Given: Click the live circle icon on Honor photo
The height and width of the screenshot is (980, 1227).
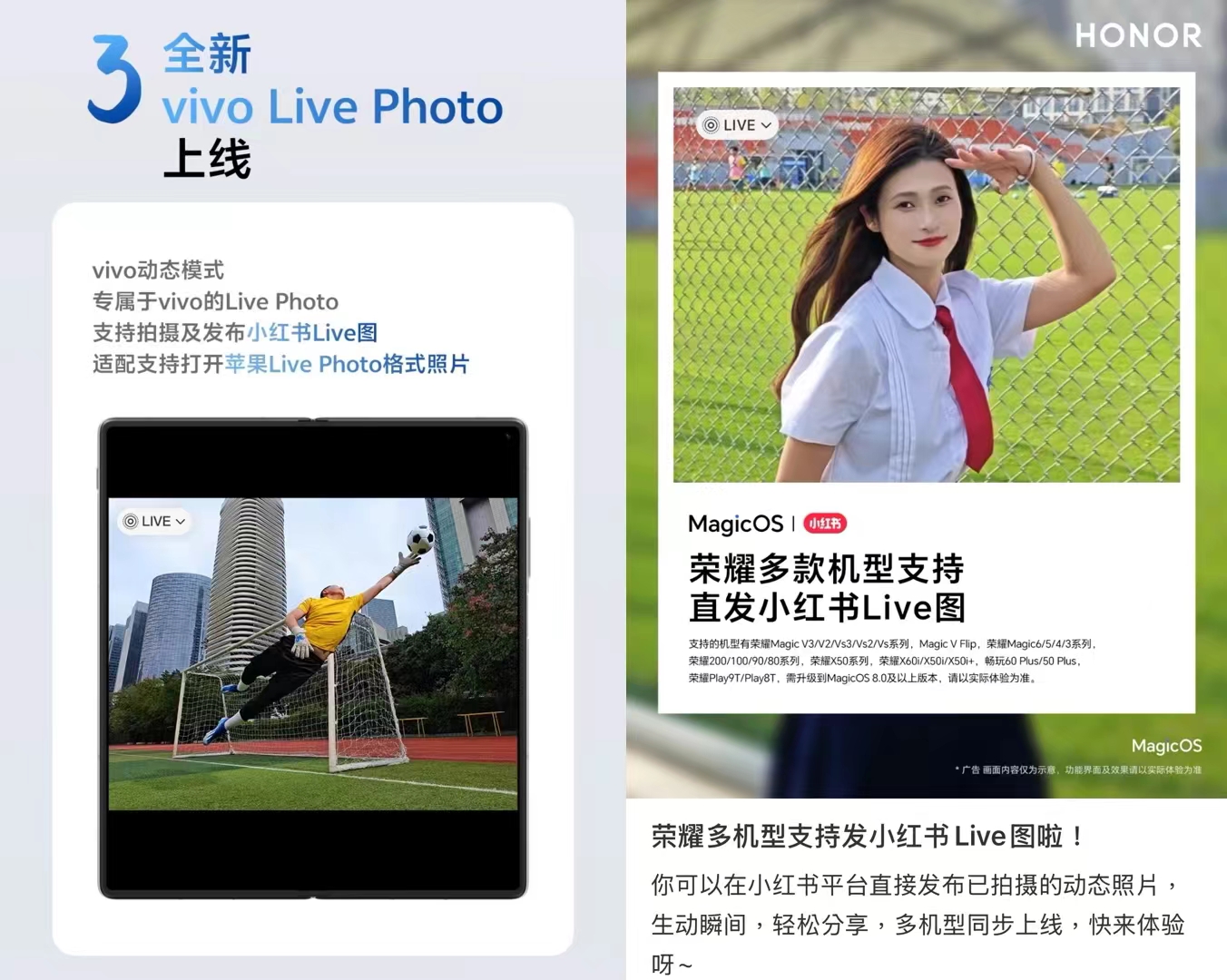Looking at the screenshot, I should (711, 125).
